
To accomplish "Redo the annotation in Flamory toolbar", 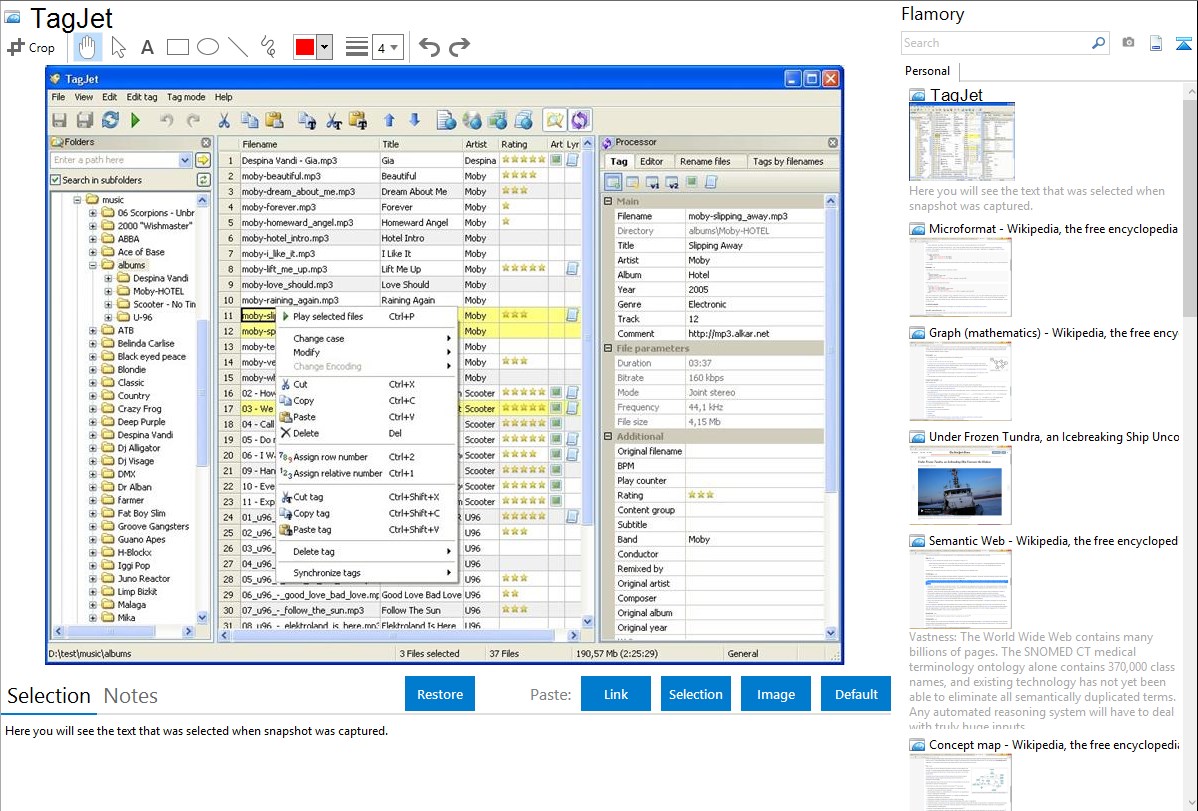I will [x=459, y=47].
